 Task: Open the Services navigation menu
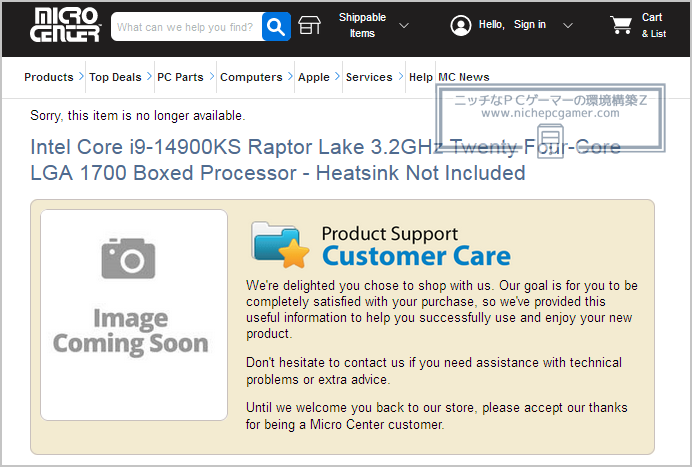pos(369,77)
